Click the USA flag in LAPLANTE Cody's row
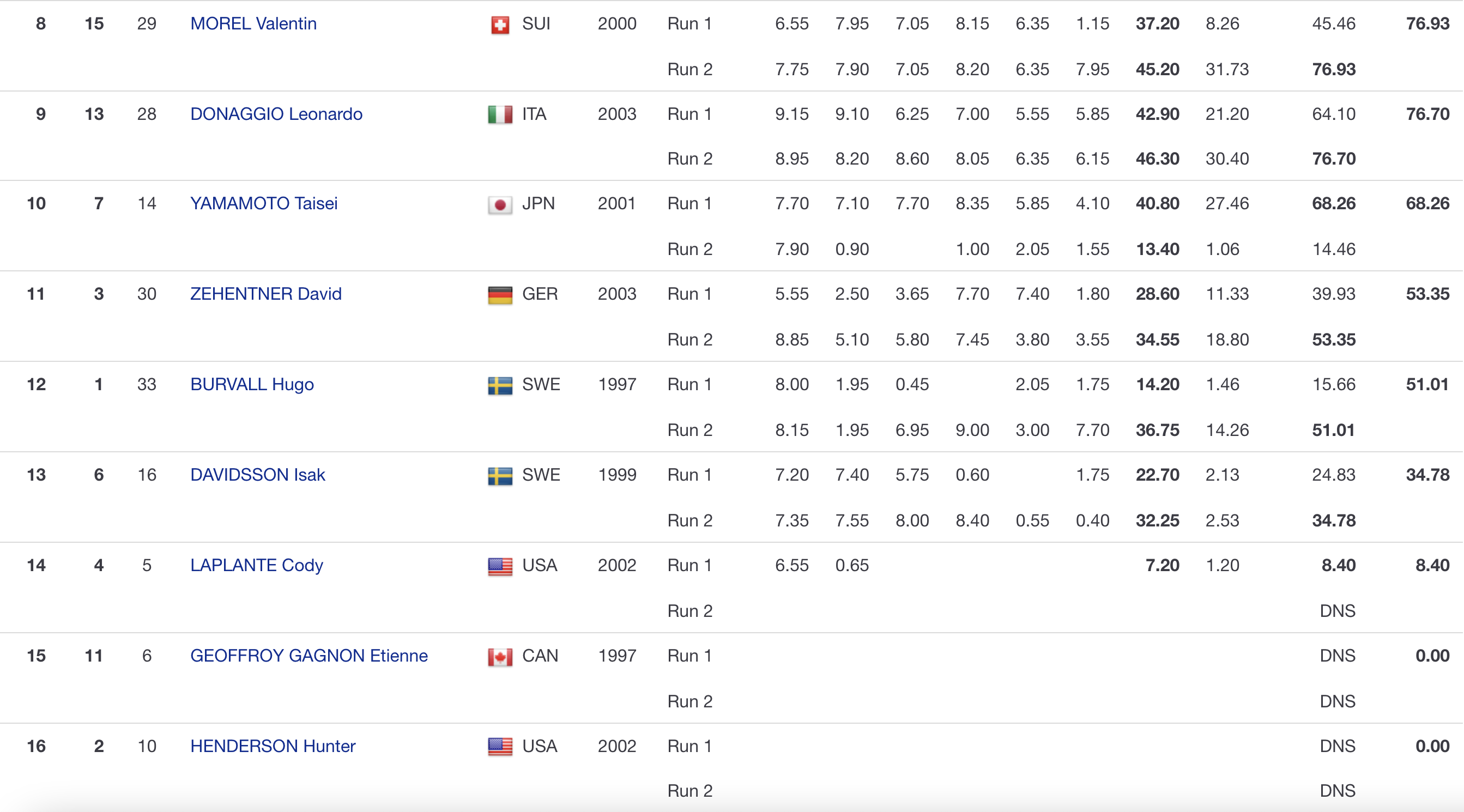Image resolution: width=1464 pixels, height=812 pixels. (500, 566)
